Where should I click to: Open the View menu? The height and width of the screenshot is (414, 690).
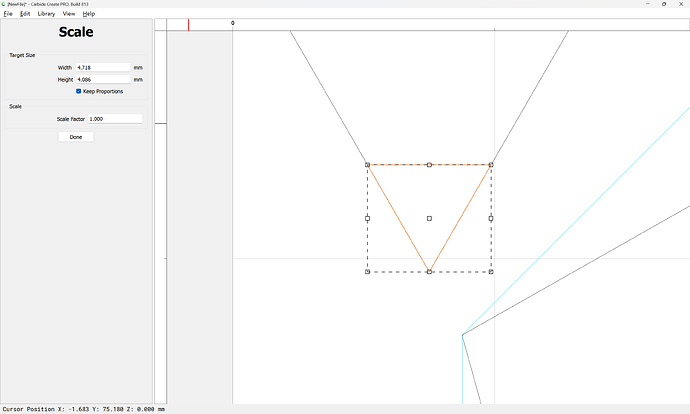click(x=69, y=14)
